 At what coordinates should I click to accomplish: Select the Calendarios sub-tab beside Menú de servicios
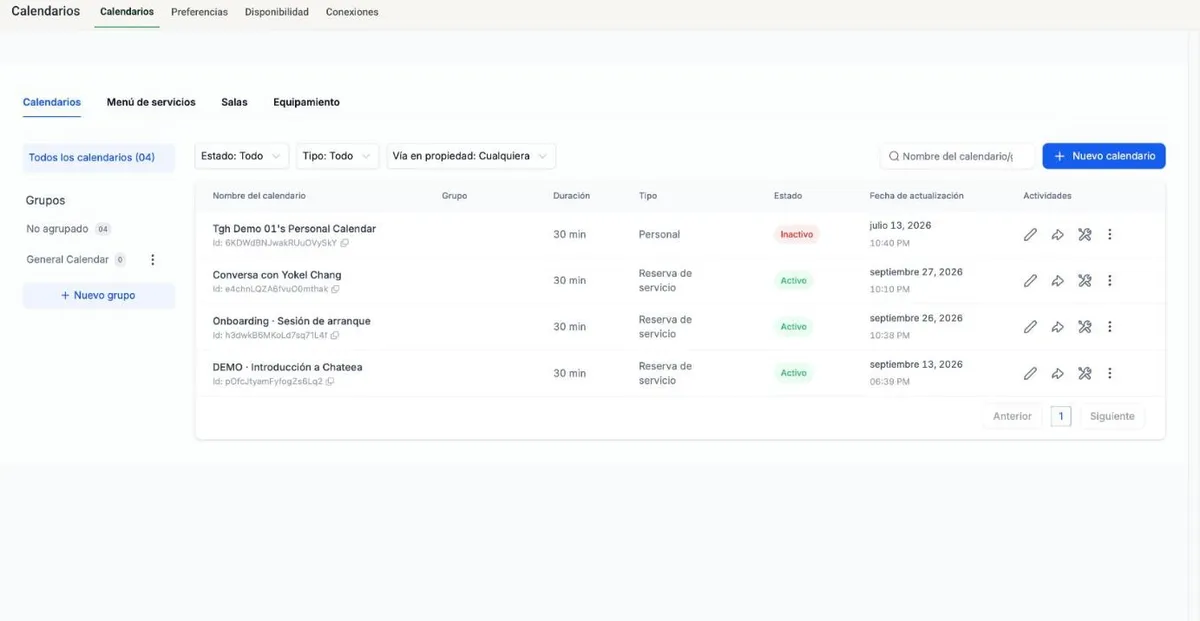coord(52,102)
